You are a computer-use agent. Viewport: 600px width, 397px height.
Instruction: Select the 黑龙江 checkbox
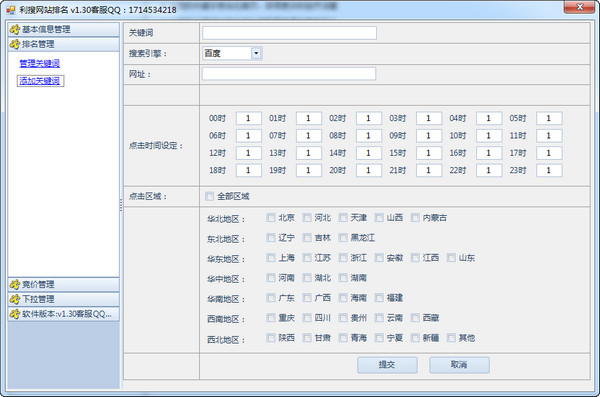tap(343, 238)
